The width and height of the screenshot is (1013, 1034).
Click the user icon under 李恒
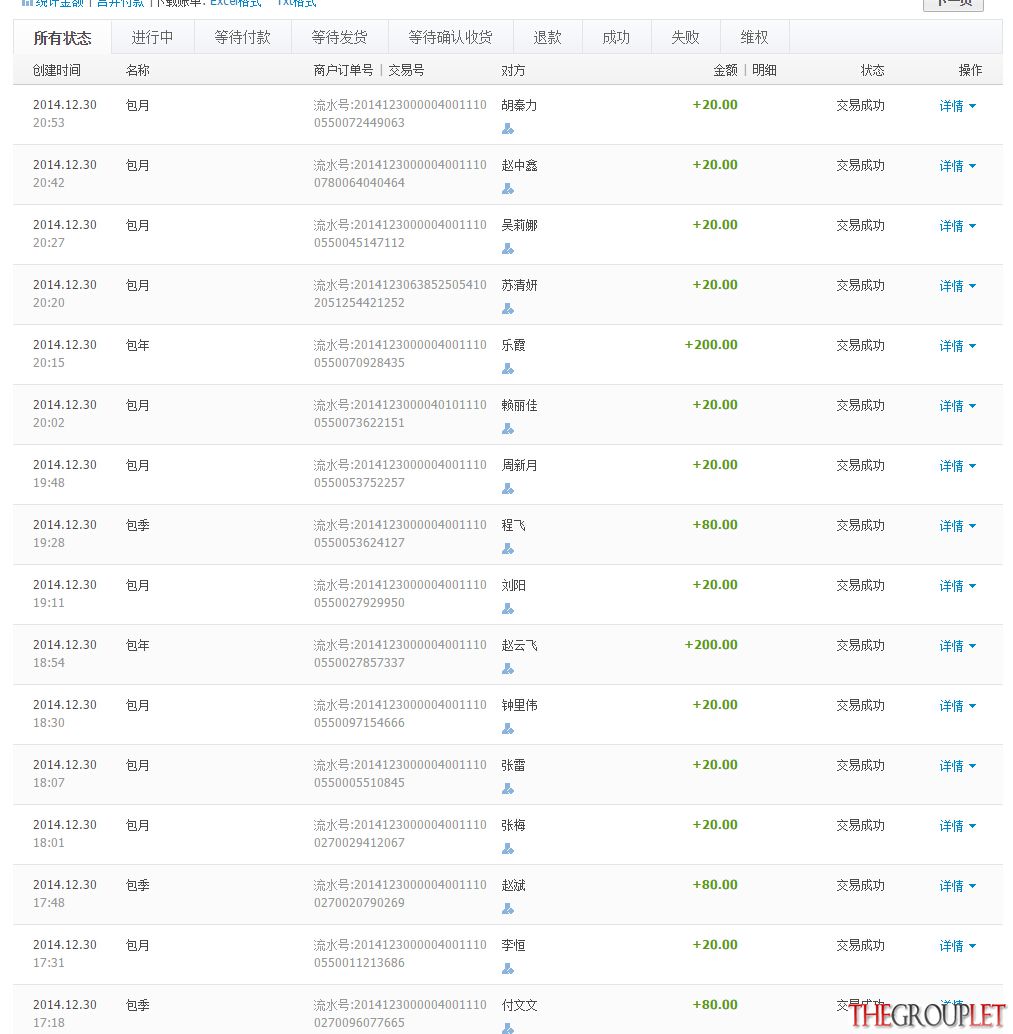tap(507, 969)
